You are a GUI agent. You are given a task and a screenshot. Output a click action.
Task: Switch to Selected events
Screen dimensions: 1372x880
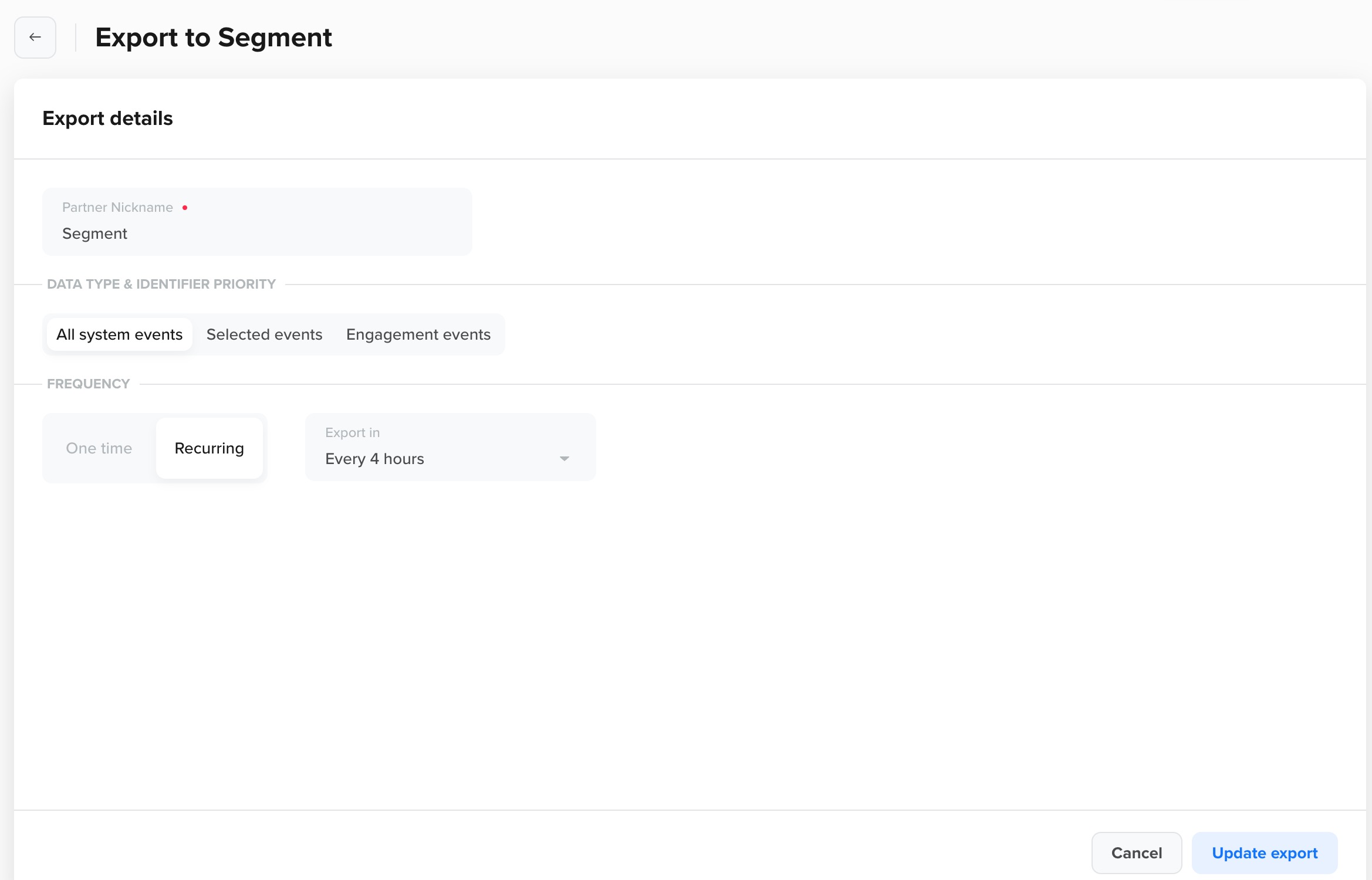tap(265, 334)
